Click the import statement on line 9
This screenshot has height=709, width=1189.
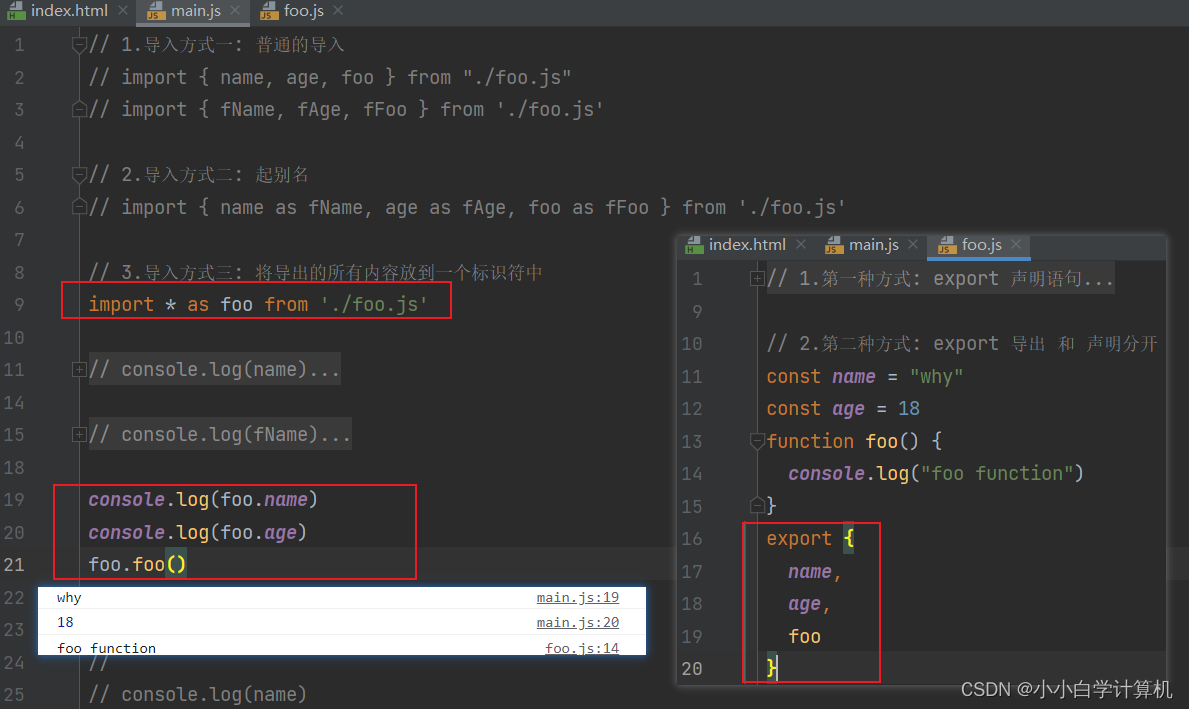[258, 305]
